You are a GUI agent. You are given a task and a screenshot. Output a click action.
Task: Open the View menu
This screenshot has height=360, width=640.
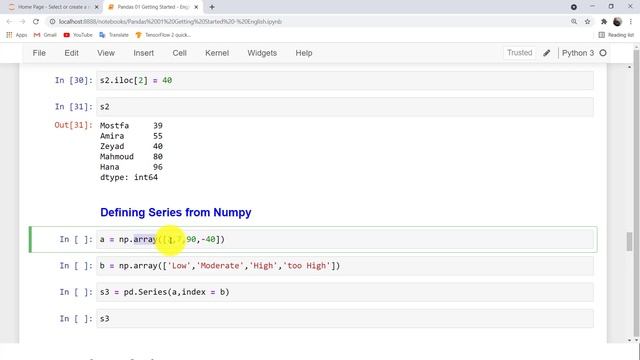click(x=106, y=53)
